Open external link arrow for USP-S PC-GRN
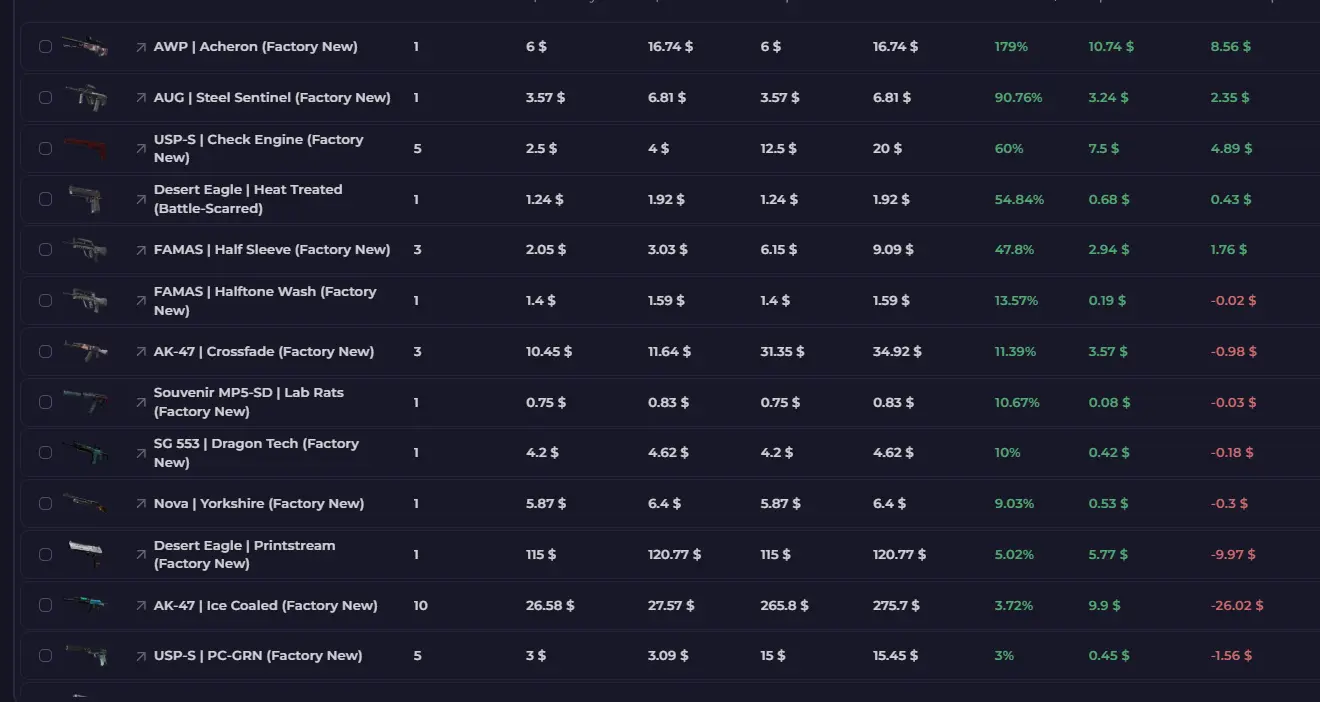The height and width of the screenshot is (702, 1320). pos(141,656)
